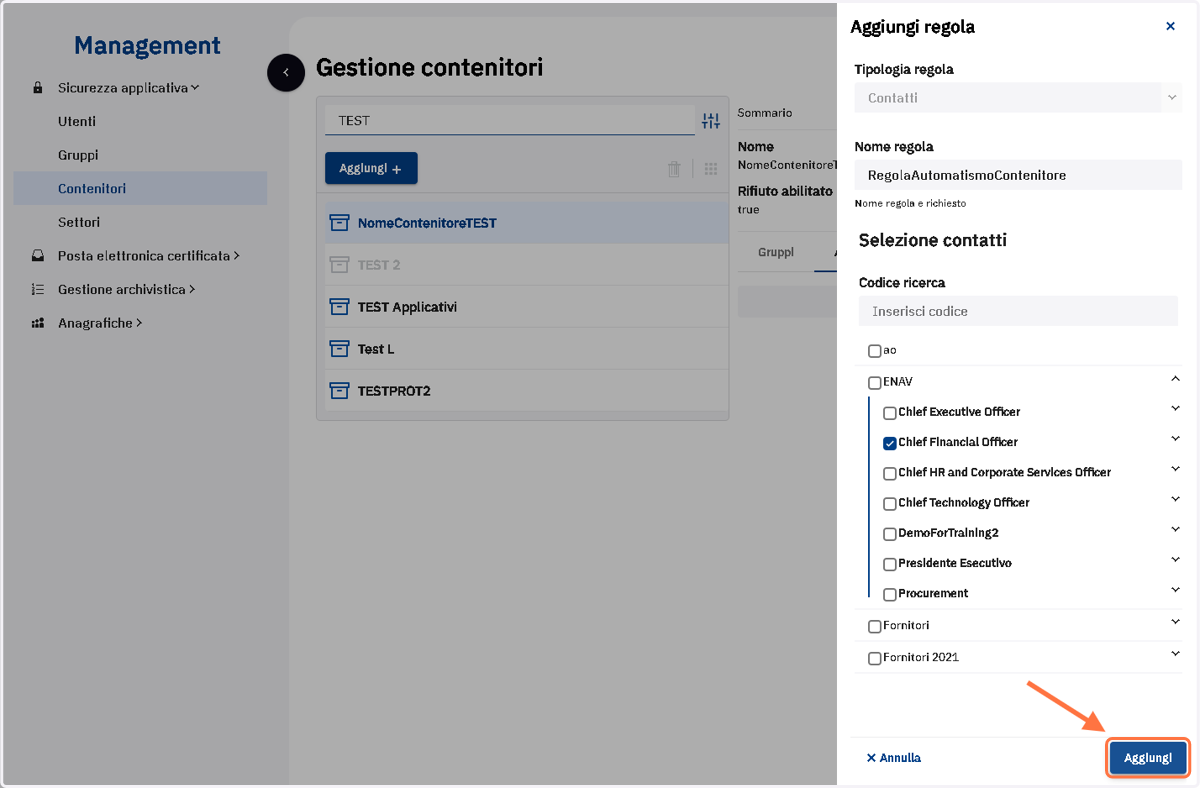Viewport: 1200px width, 788px height.
Task: Focus the Codice ricerca code field
Action: [x=1018, y=311]
